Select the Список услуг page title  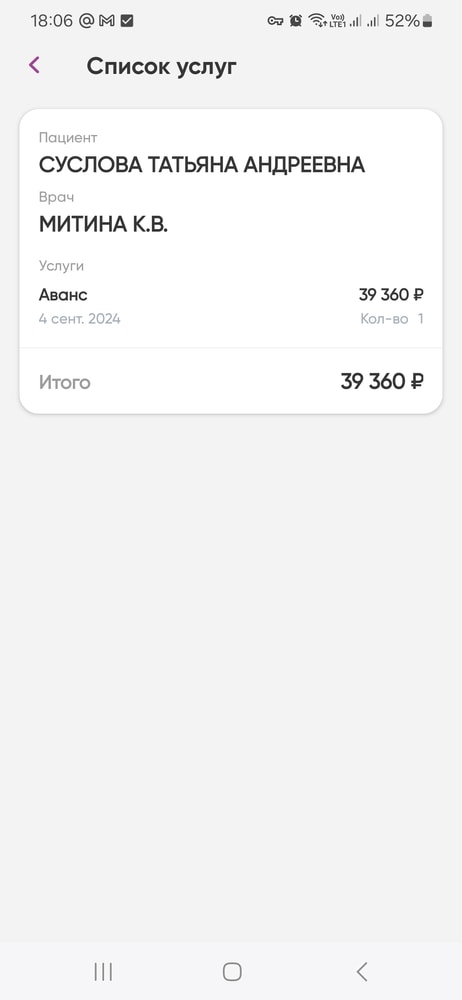[x=161, y=66]
